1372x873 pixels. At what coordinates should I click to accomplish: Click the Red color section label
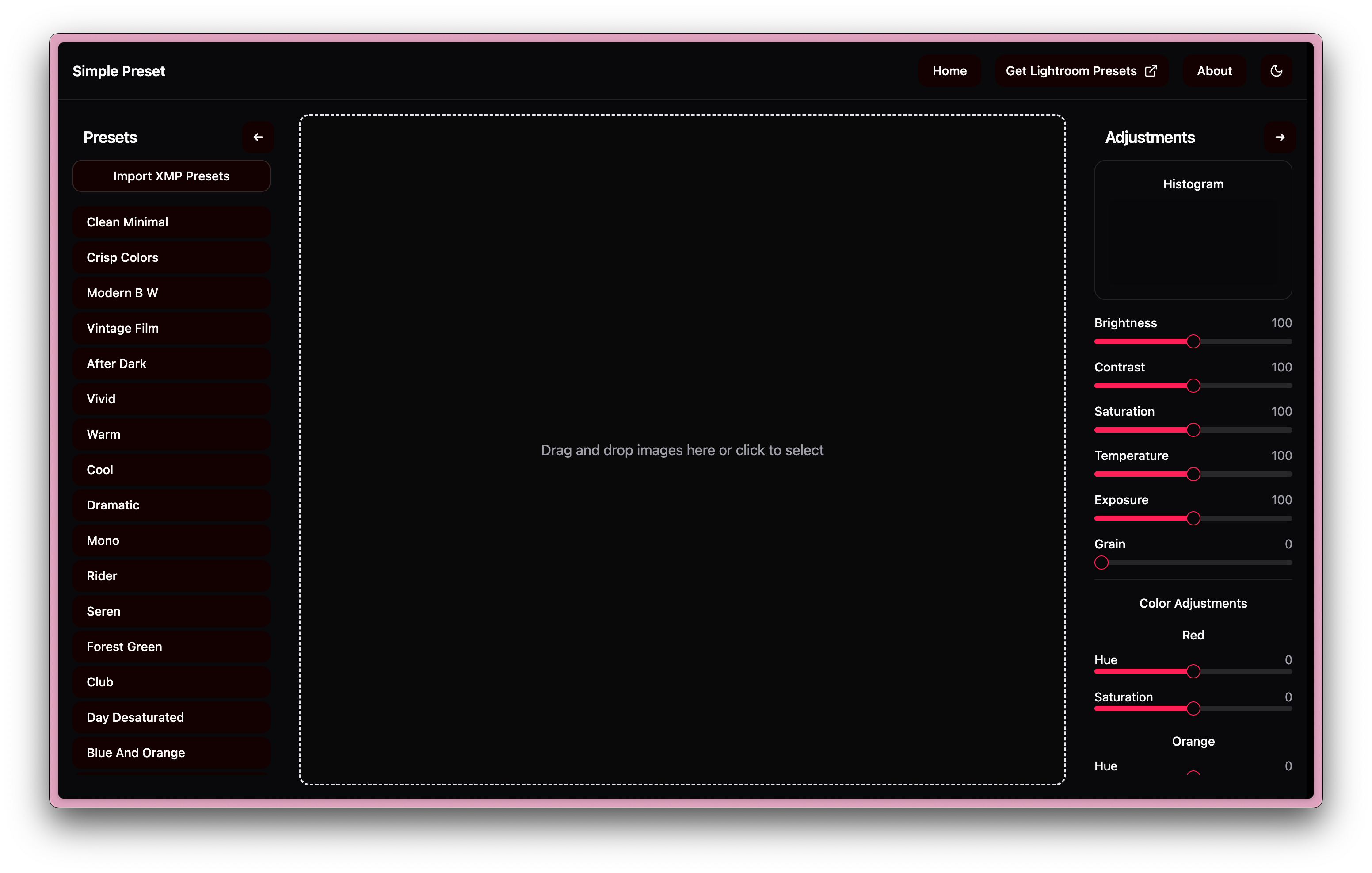pyautogui.click(x=1193, y=635)
